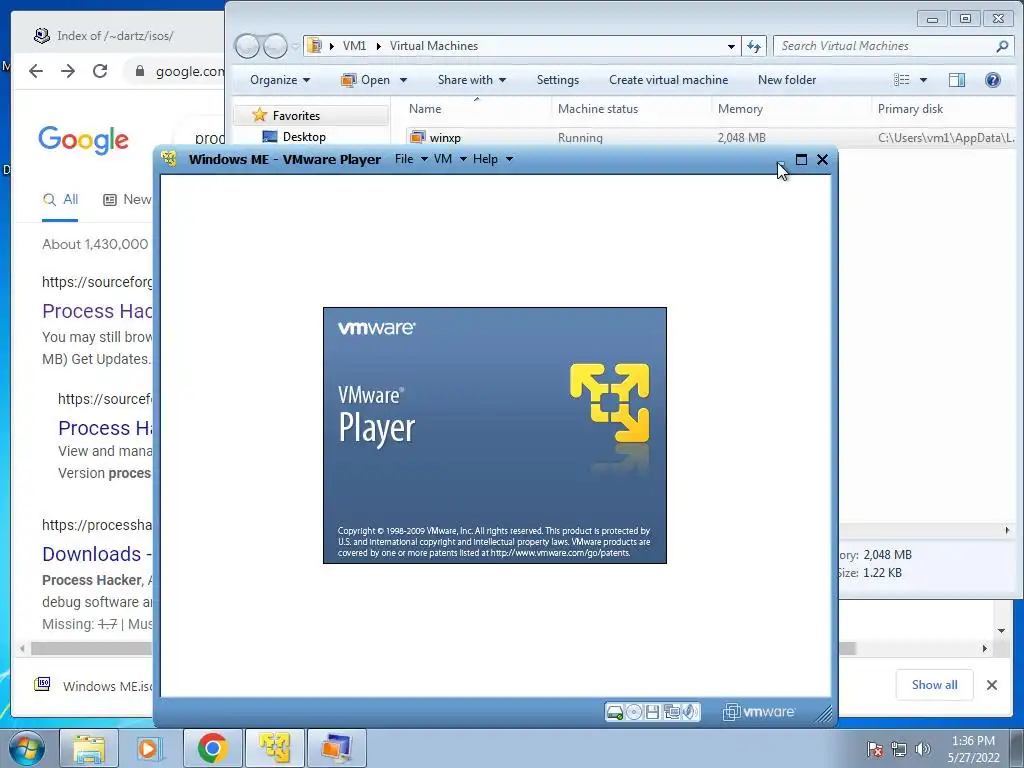Open the Process Hacker search result link
Image resolution: width=1024 pixels, height=768 pixels.
97,311
